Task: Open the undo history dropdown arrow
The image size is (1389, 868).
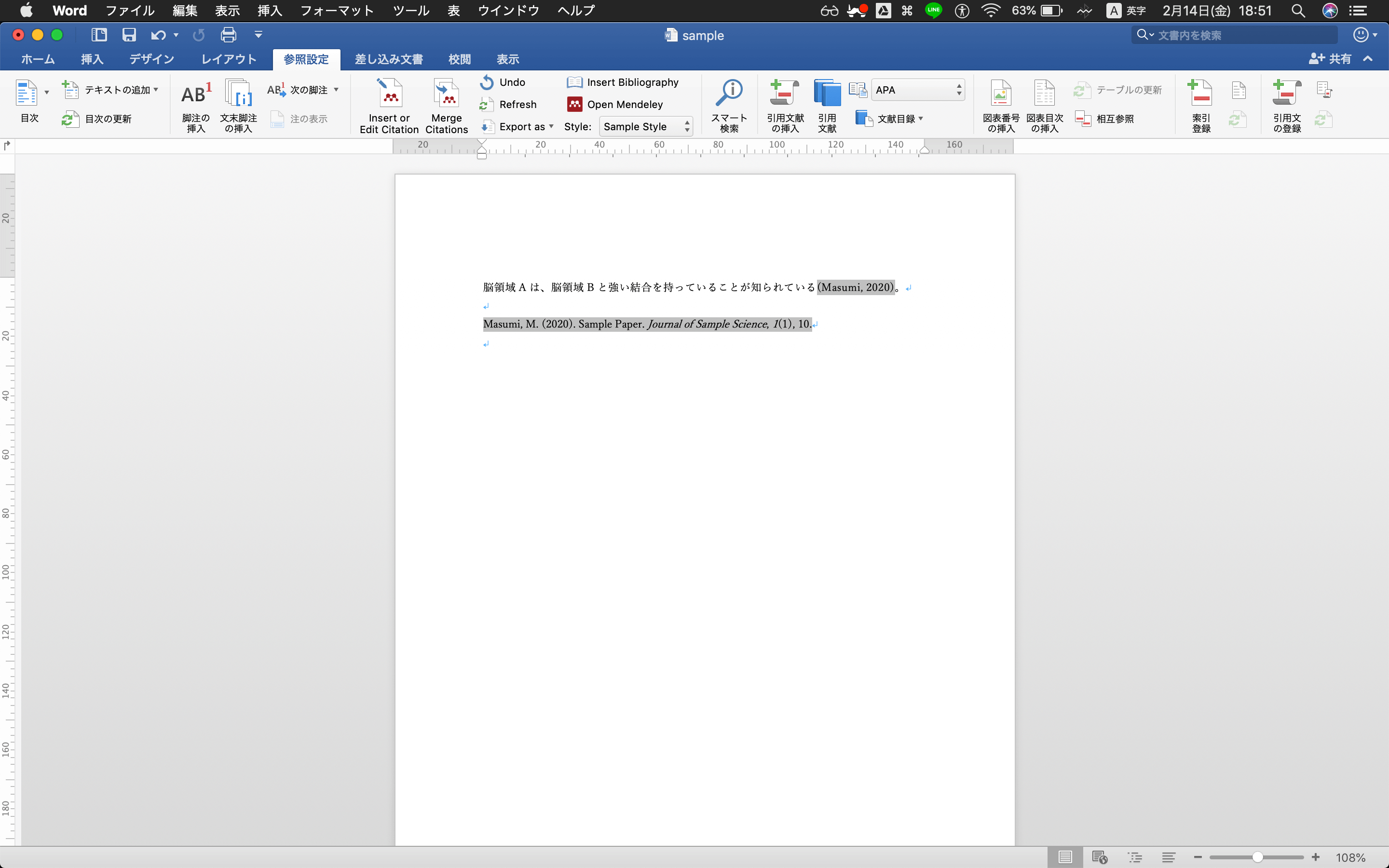Action: click(176, 35)
